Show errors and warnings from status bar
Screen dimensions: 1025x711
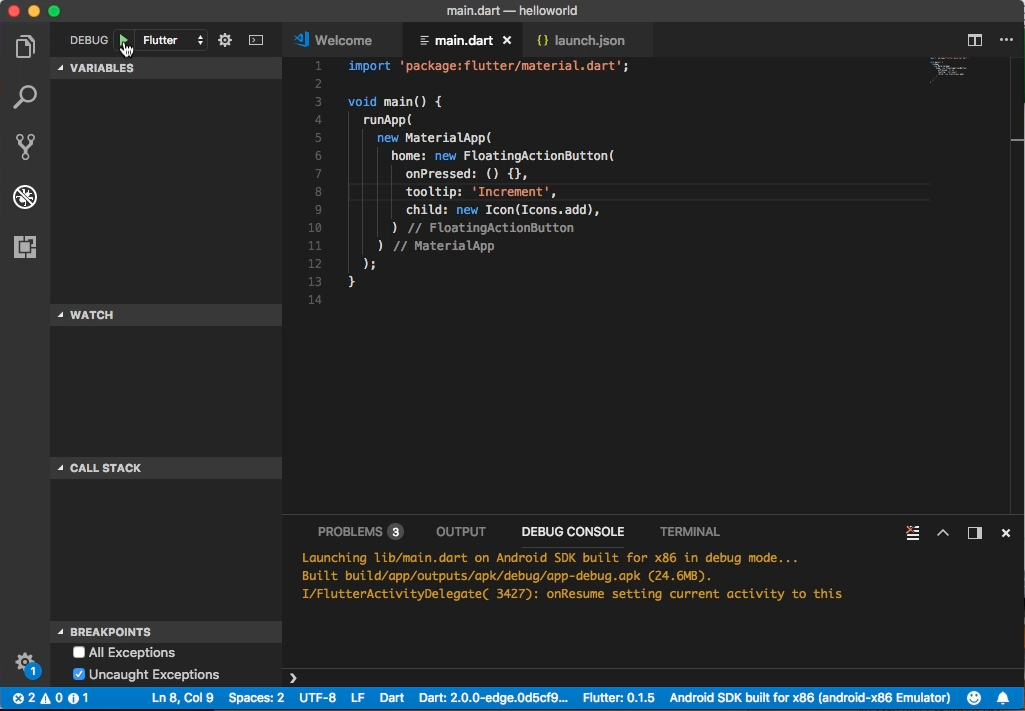click(x=50, y=698)
